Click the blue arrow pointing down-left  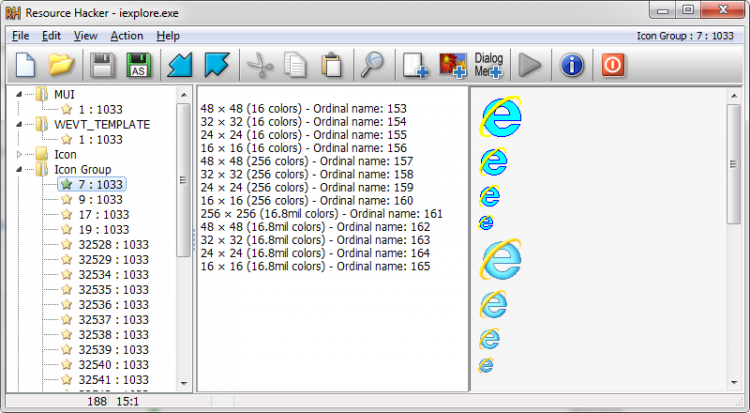180,65
